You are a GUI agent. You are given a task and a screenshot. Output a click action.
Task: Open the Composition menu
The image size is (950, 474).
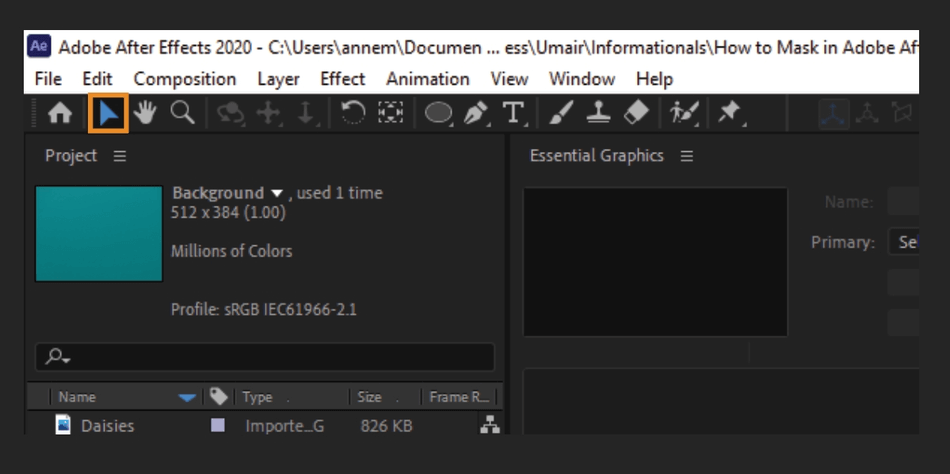pos(185,79)
